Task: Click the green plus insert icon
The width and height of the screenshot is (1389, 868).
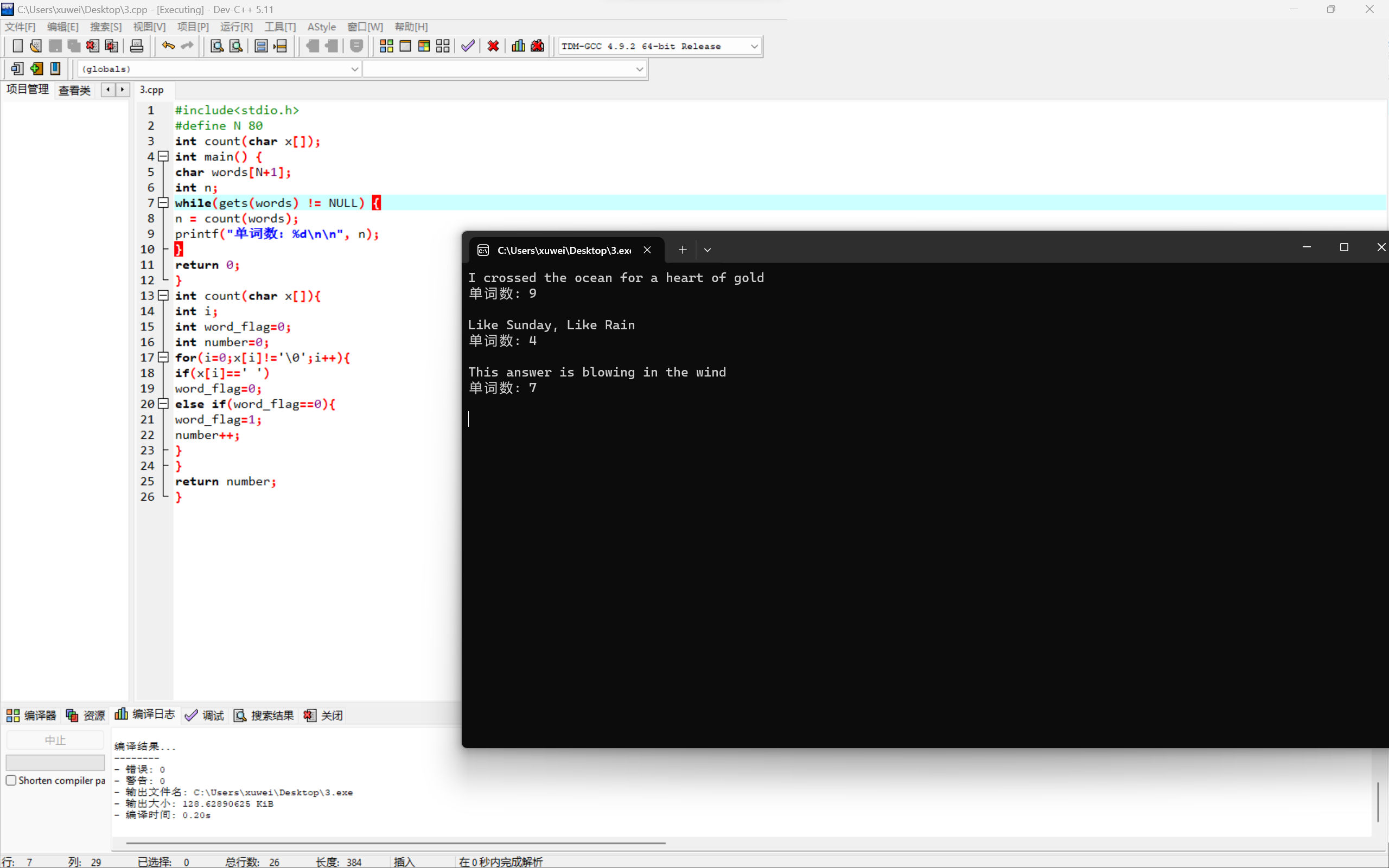Action: 36,69
